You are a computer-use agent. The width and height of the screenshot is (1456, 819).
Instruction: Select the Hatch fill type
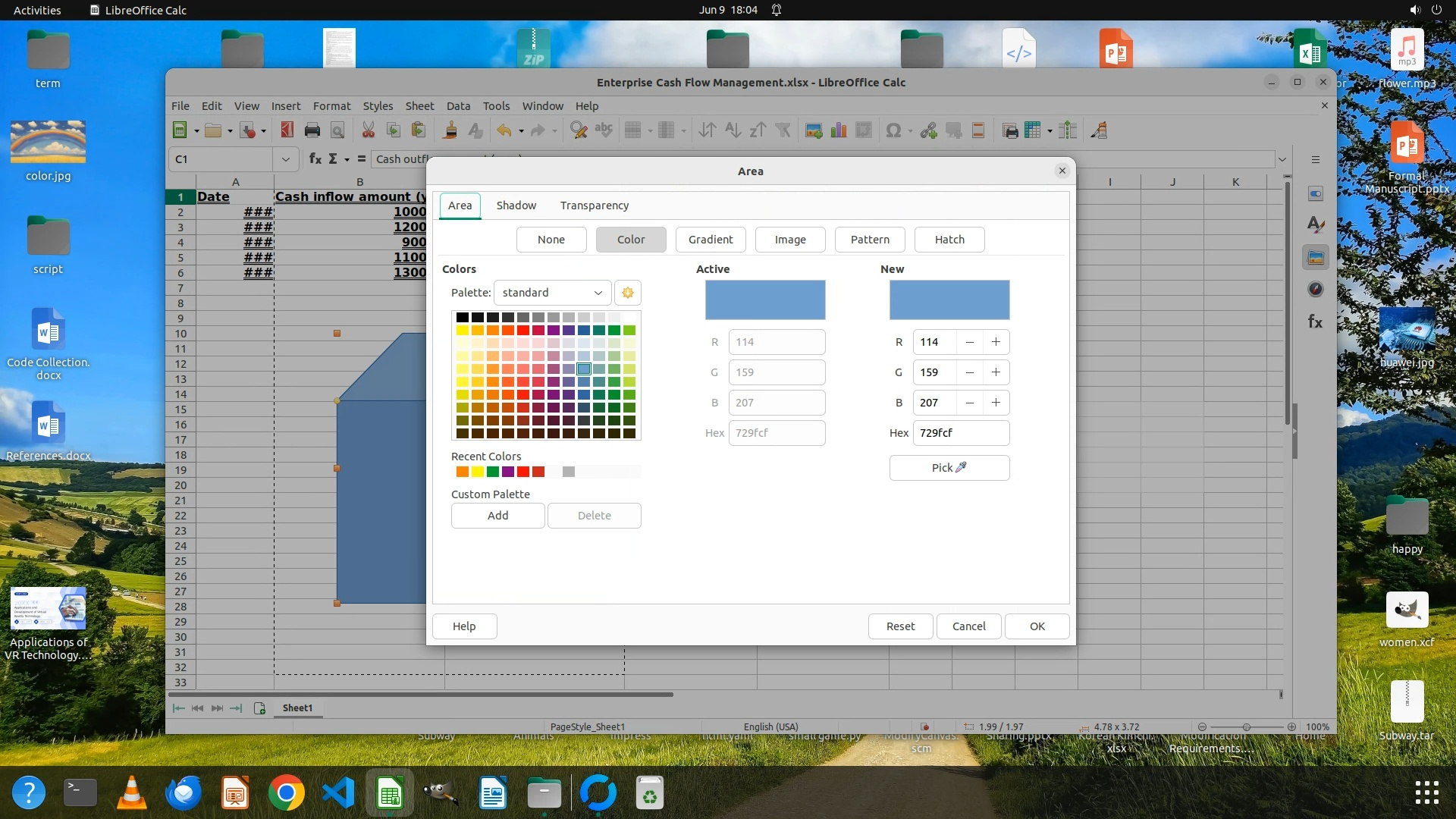[x=949, y=240]
